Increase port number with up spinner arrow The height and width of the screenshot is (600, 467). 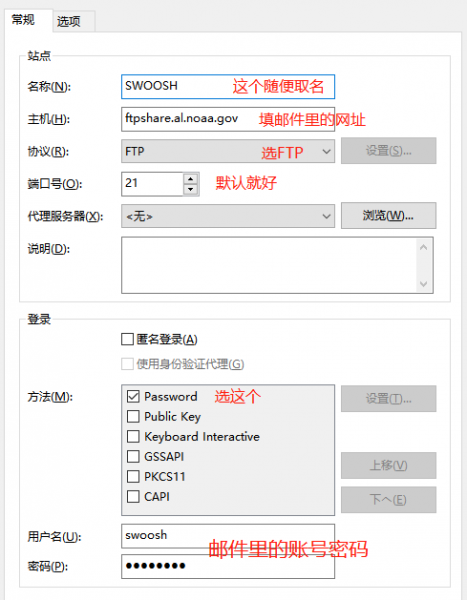point(191,179)
